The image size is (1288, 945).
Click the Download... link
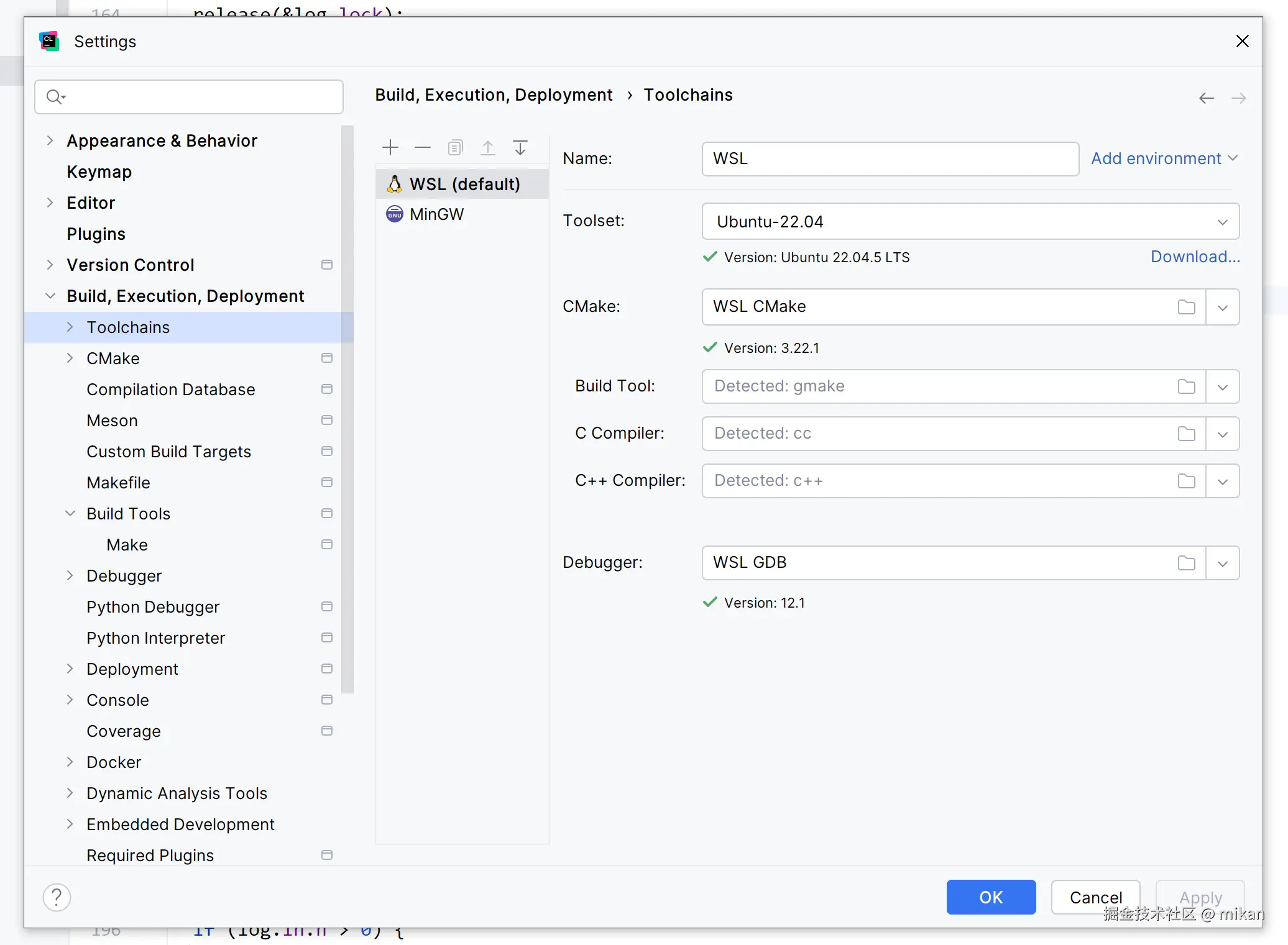pos(1194,257)
